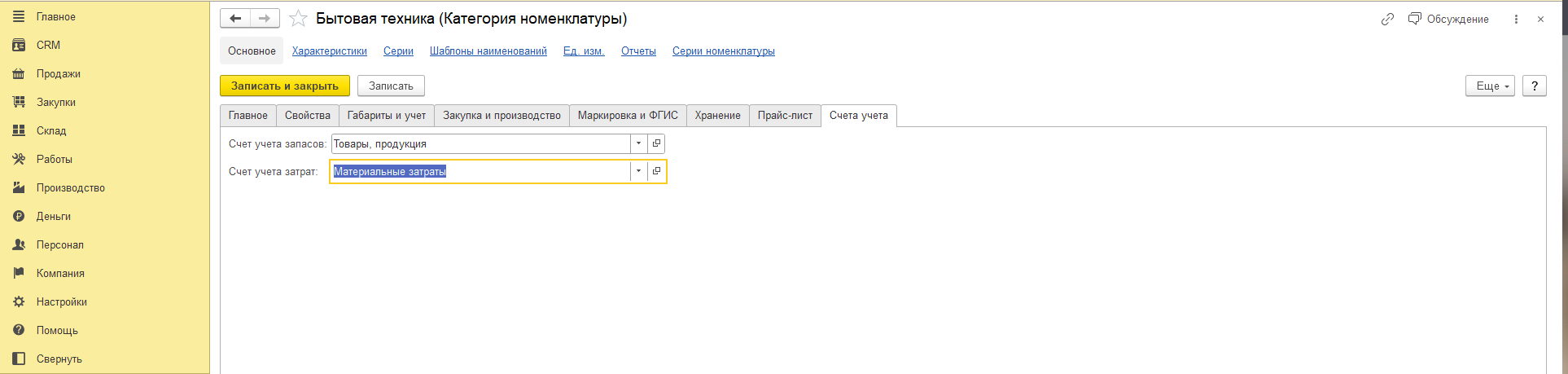The image size is (1568, 374).
Task: Open the Склад section
Action: (x=51, y=130)
